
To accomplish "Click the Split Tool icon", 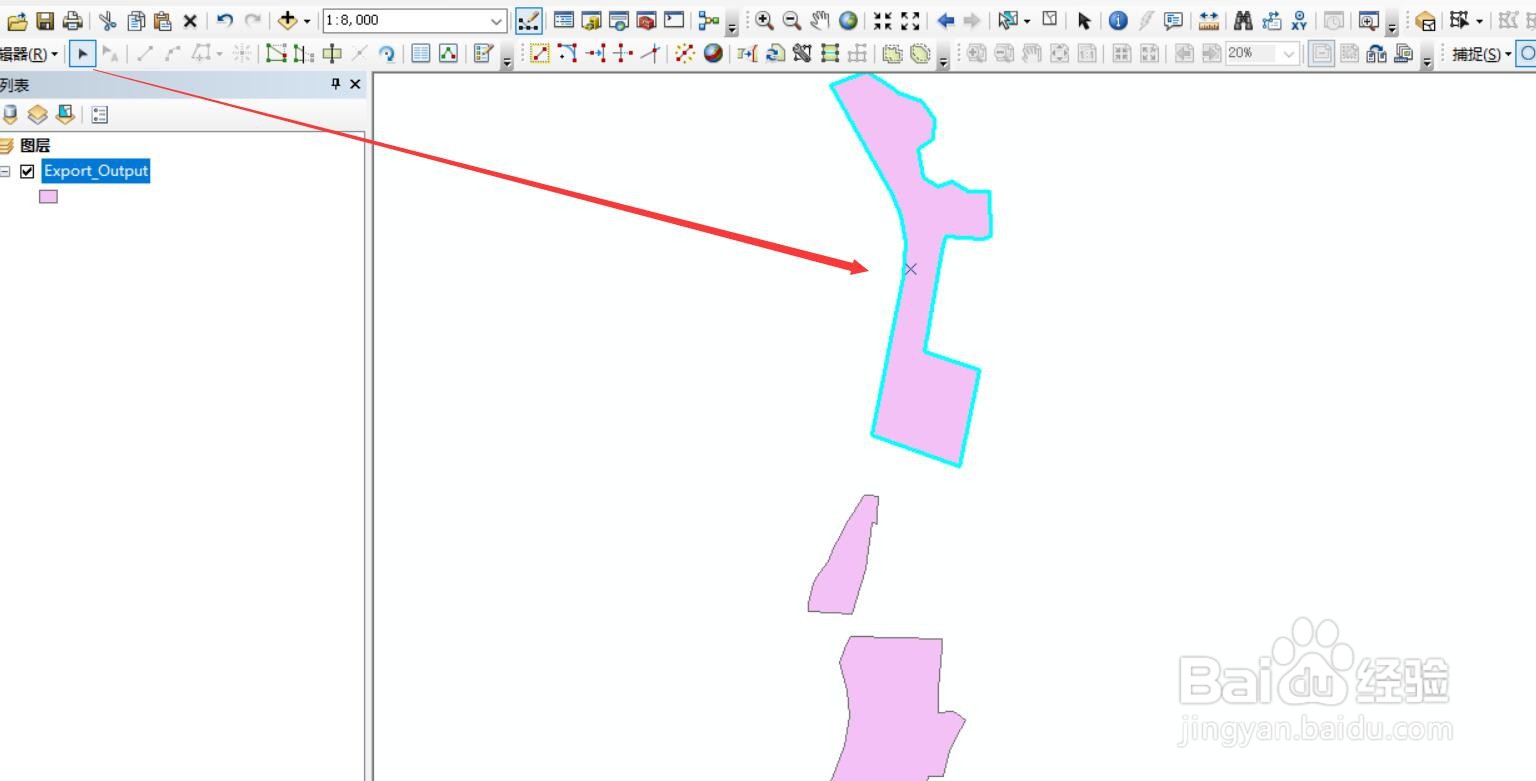I will pyautogui.click(x=359, y=54).
